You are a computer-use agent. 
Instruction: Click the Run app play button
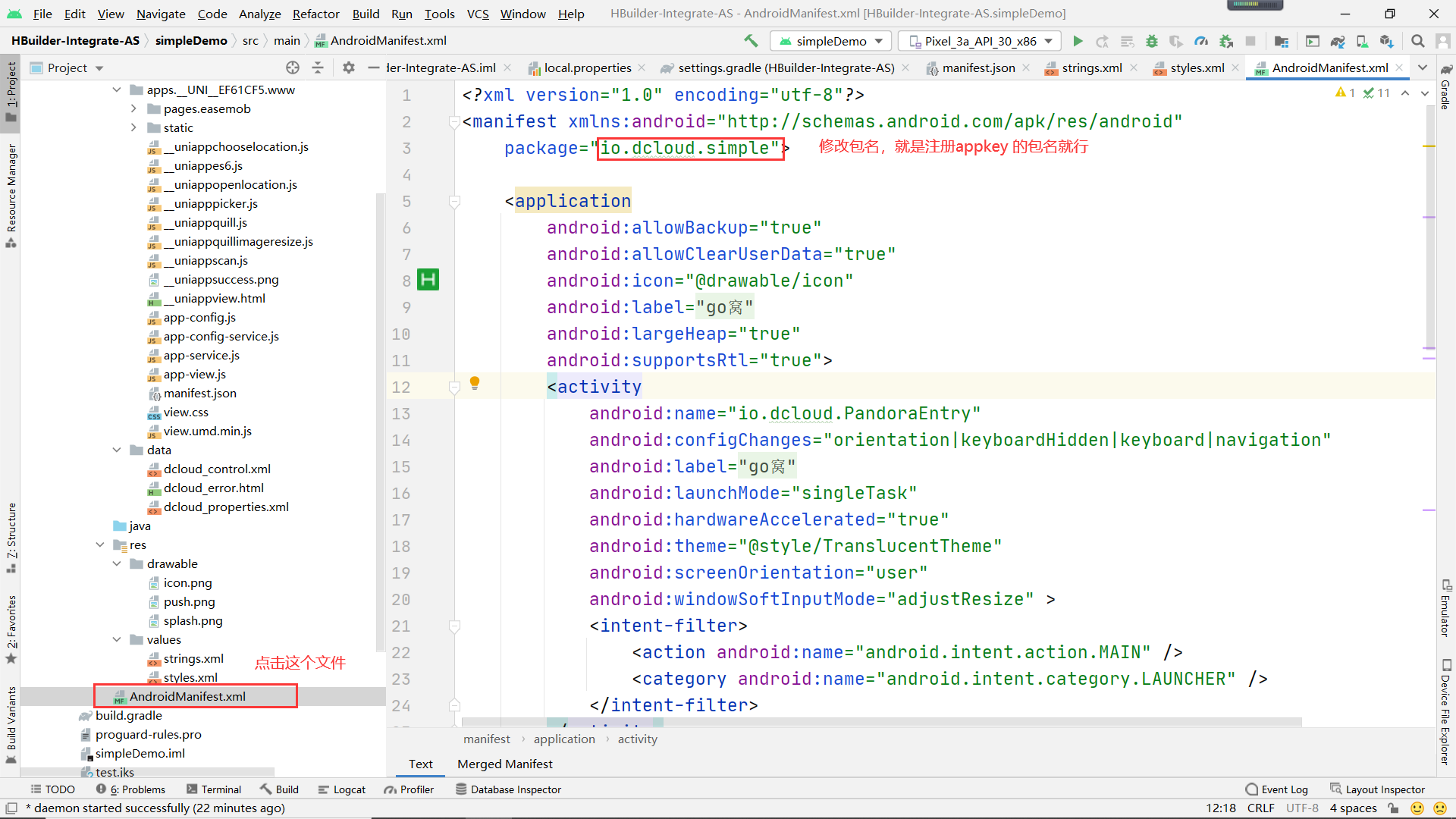click(1078, 41)
